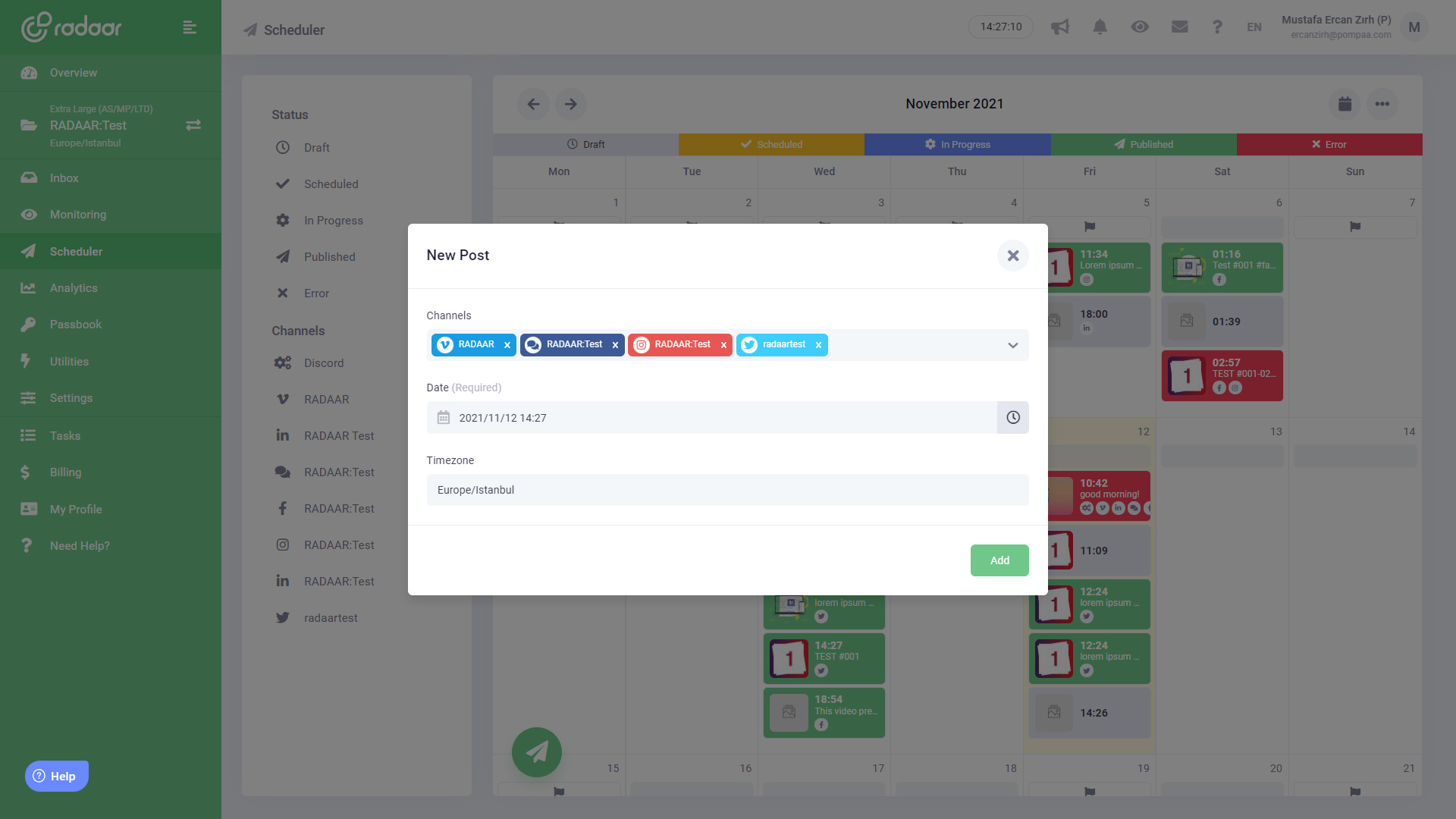
Task: Go to Inbox in the sidebar
Action: pyautogui.click(x=64, y=178)
